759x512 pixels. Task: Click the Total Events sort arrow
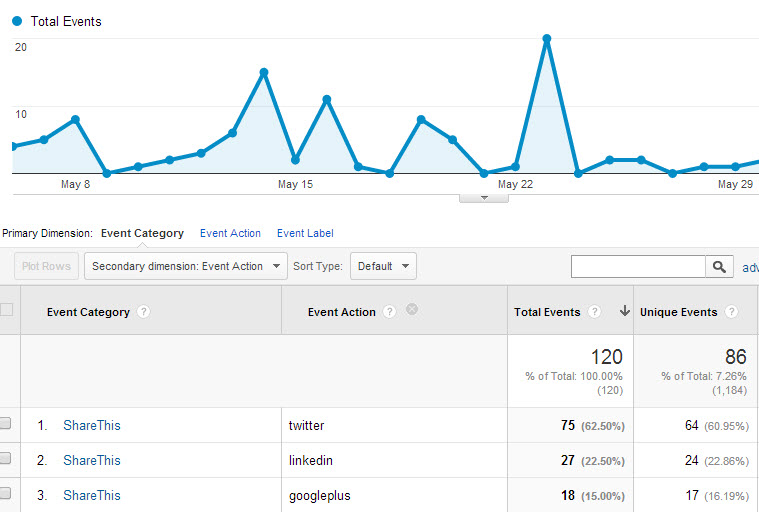(625, 312)
